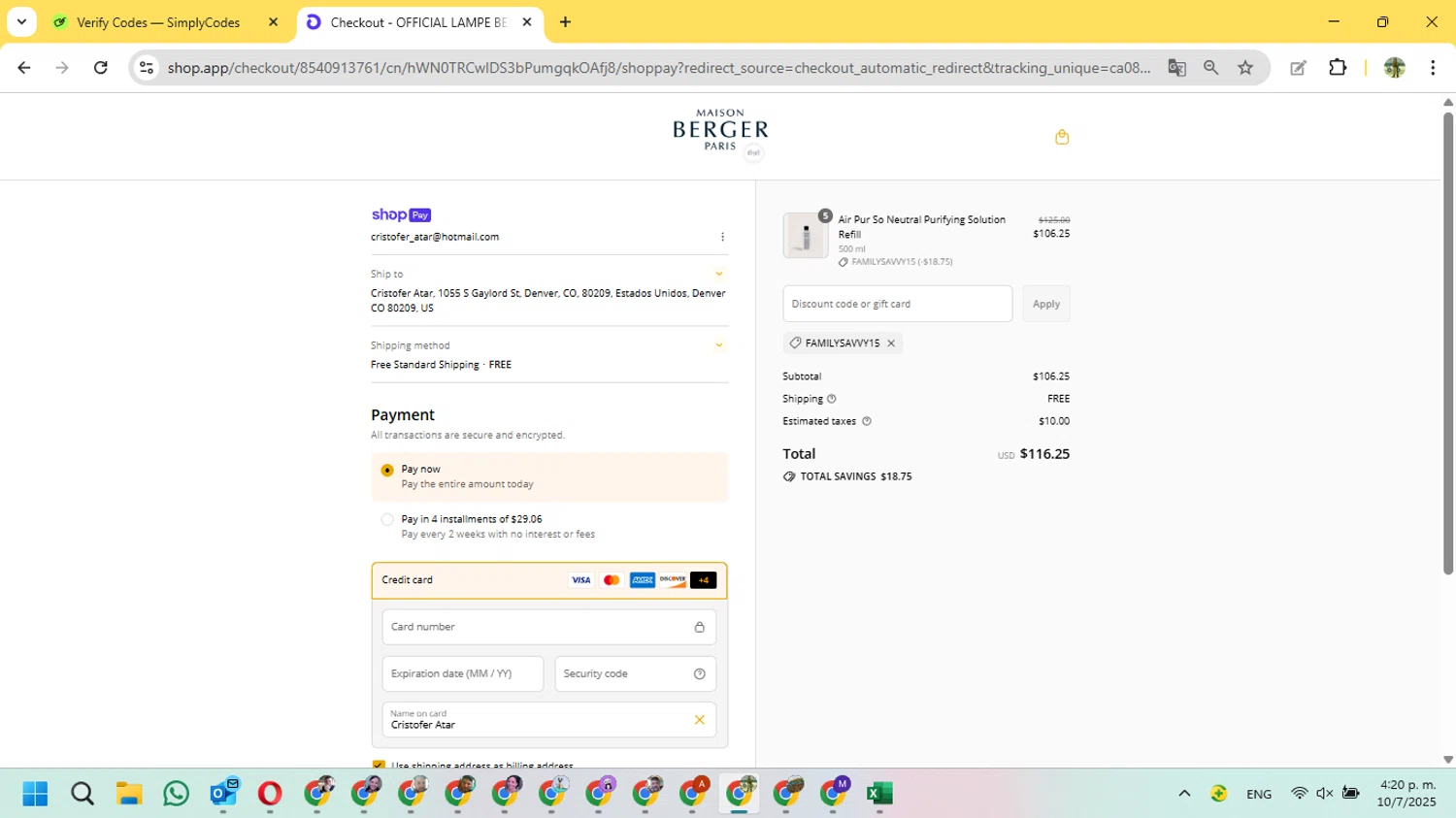
Task: Open the shopping bag cart icon
Action: click(x=1062, y=137)
